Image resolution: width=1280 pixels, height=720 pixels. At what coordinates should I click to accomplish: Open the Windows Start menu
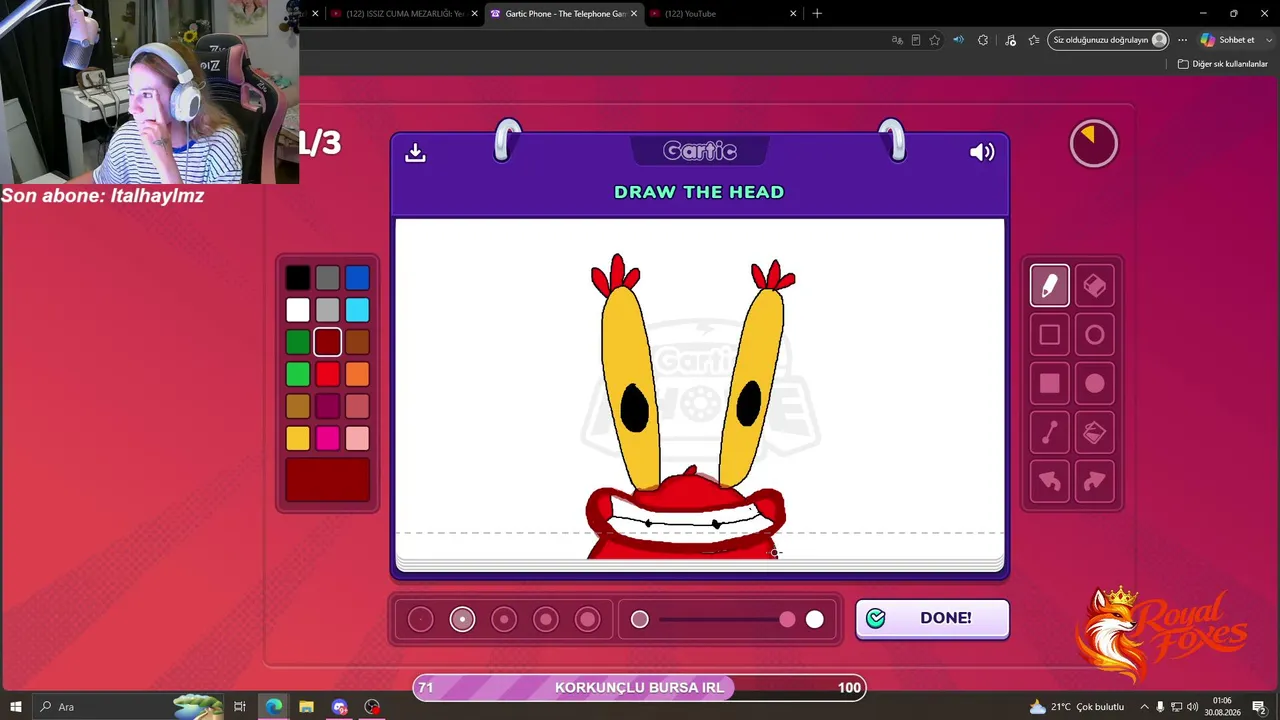click(16, 707)
